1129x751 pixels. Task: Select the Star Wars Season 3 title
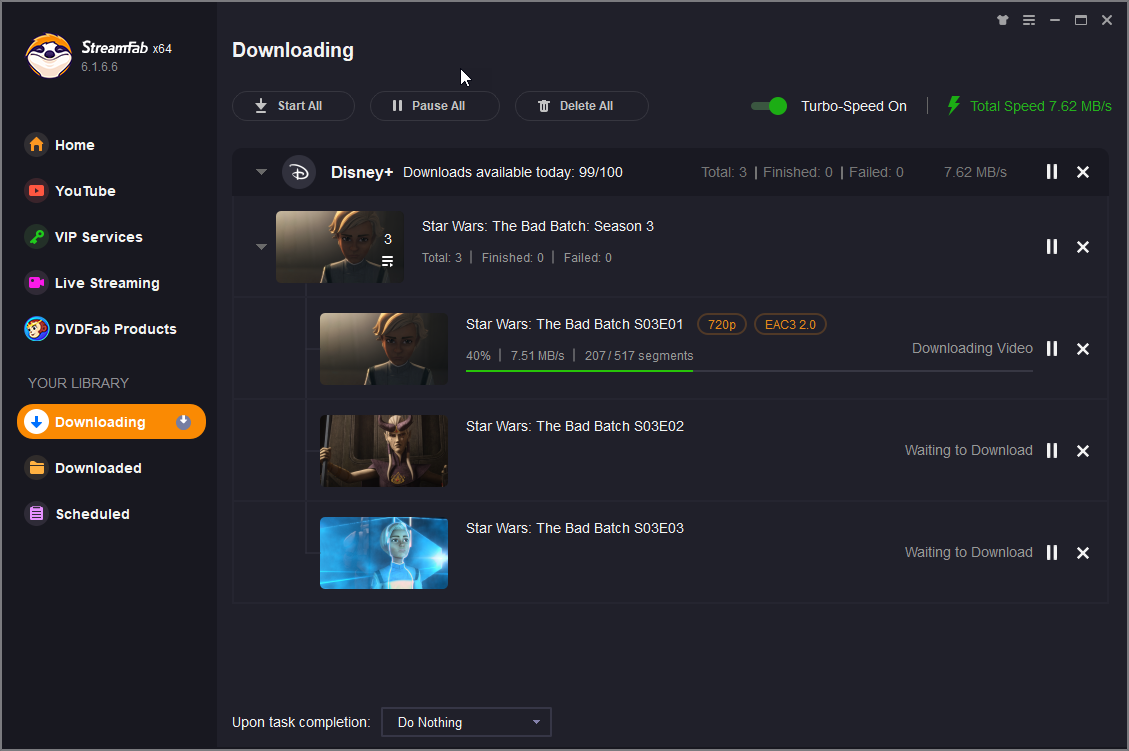click(x=538, y=226)
